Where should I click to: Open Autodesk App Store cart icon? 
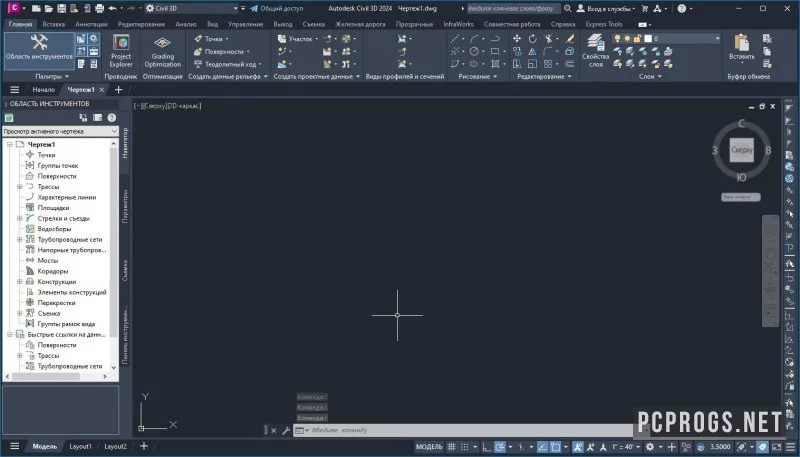click(644, 8)
